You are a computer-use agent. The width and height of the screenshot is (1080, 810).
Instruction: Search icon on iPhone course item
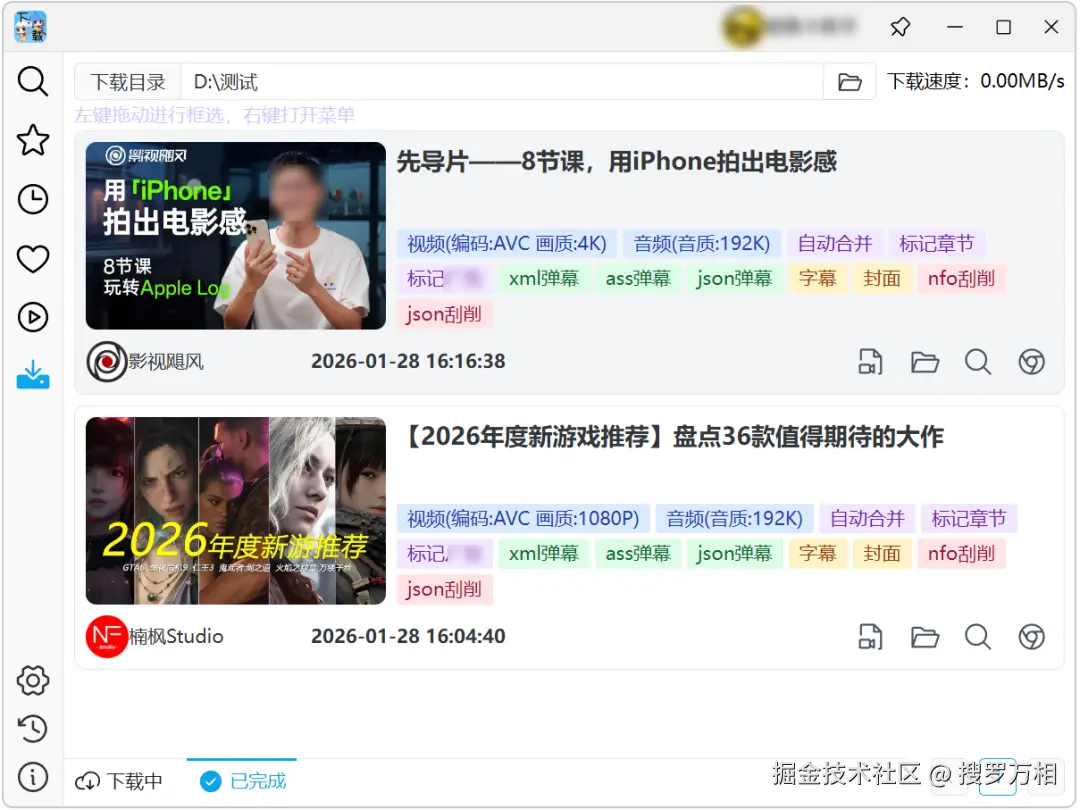977,362
